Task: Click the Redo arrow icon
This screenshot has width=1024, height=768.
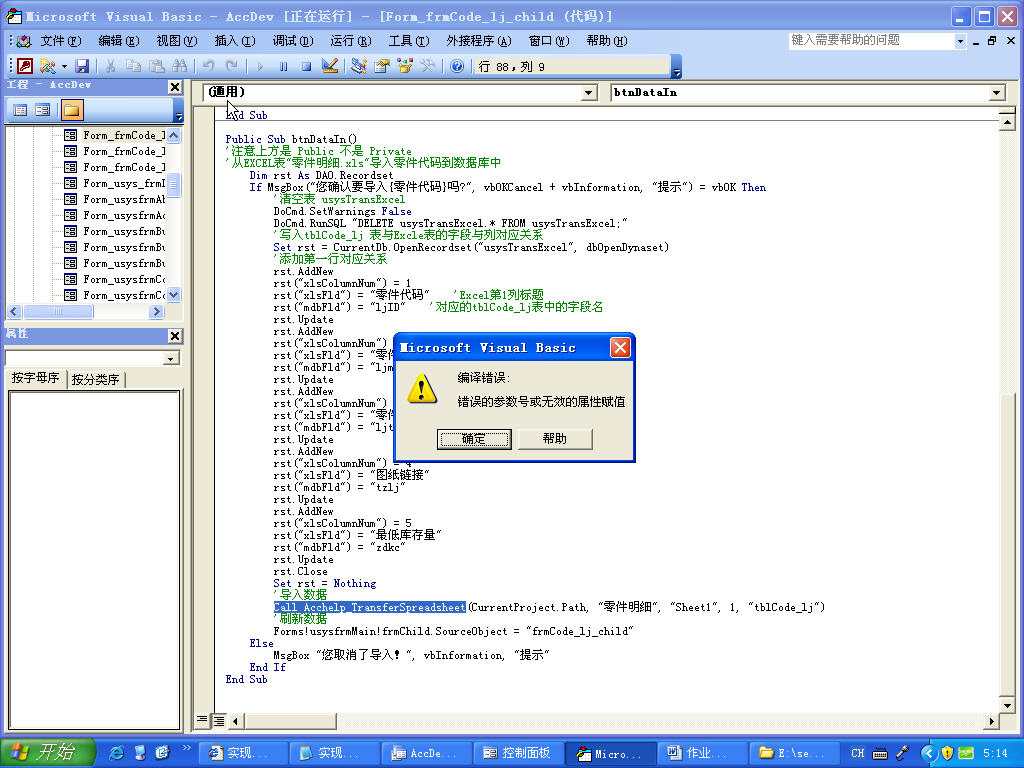Action: click(231, 66)
